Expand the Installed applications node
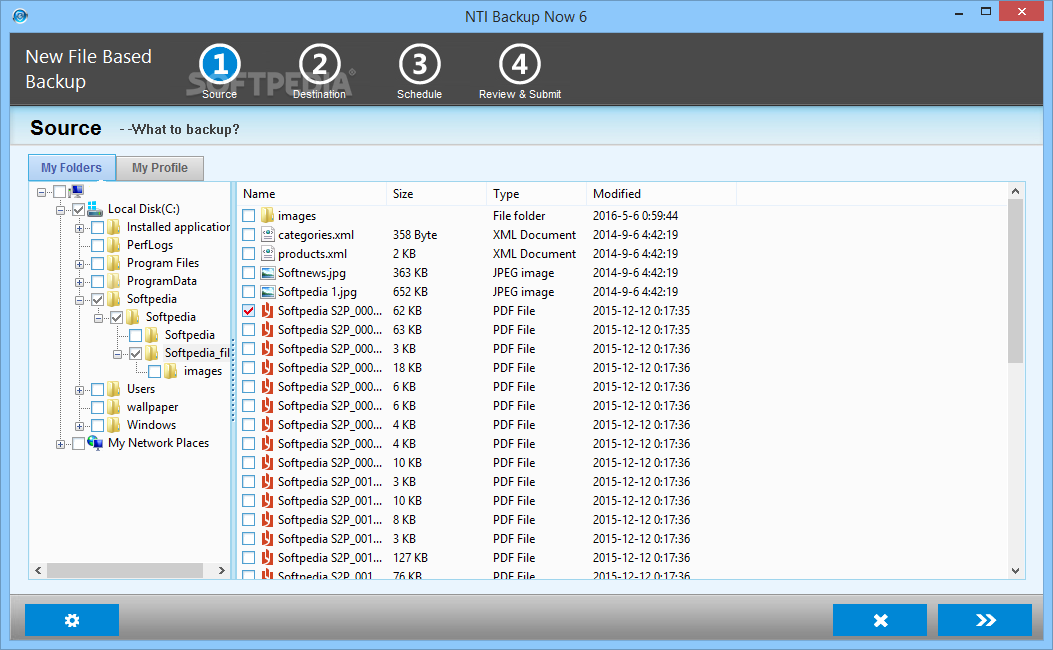This screenshot has height=650, width=1053. tap(79, 228)
